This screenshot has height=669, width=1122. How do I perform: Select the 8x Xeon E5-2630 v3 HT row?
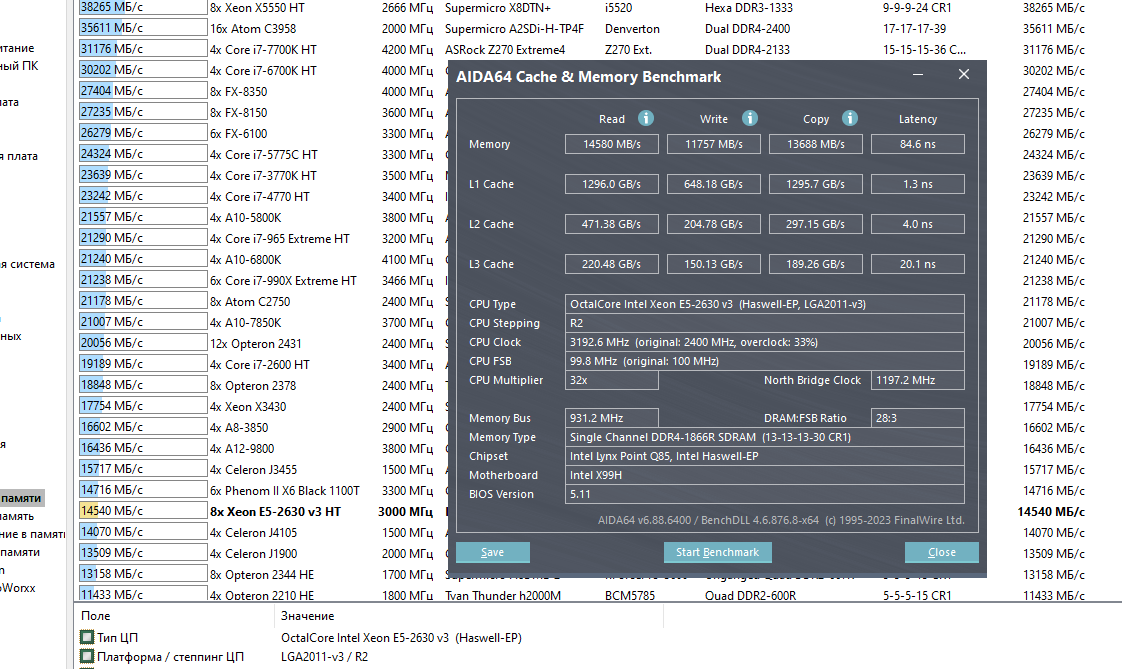click(275, 512)
